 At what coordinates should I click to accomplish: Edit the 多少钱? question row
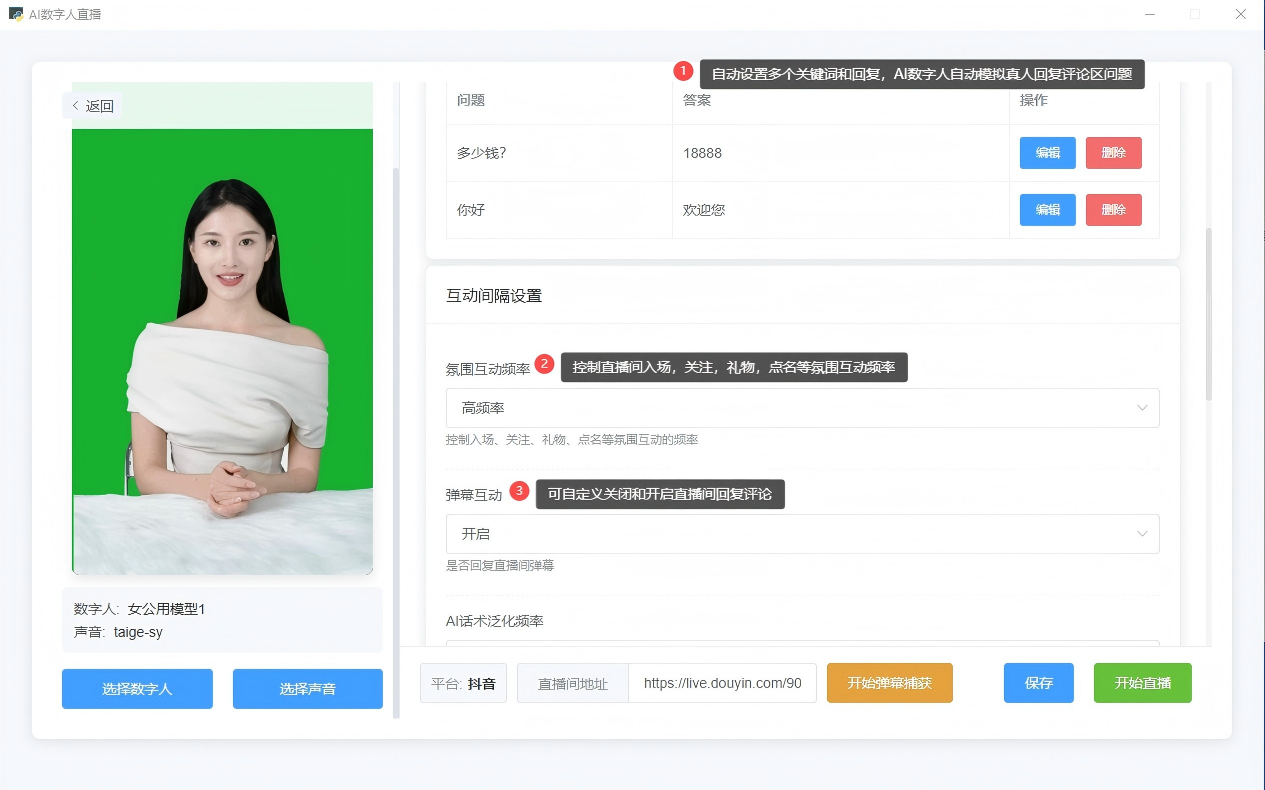click(1048, 153)
